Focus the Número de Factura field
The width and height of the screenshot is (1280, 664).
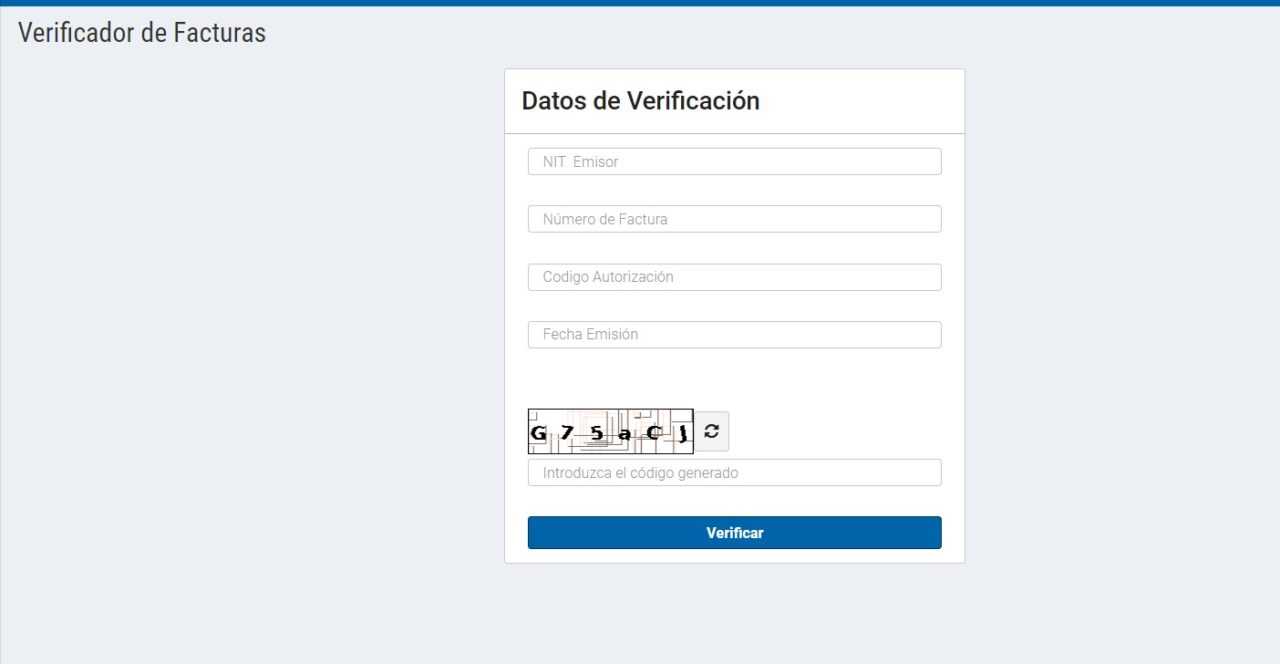(734, 219)
